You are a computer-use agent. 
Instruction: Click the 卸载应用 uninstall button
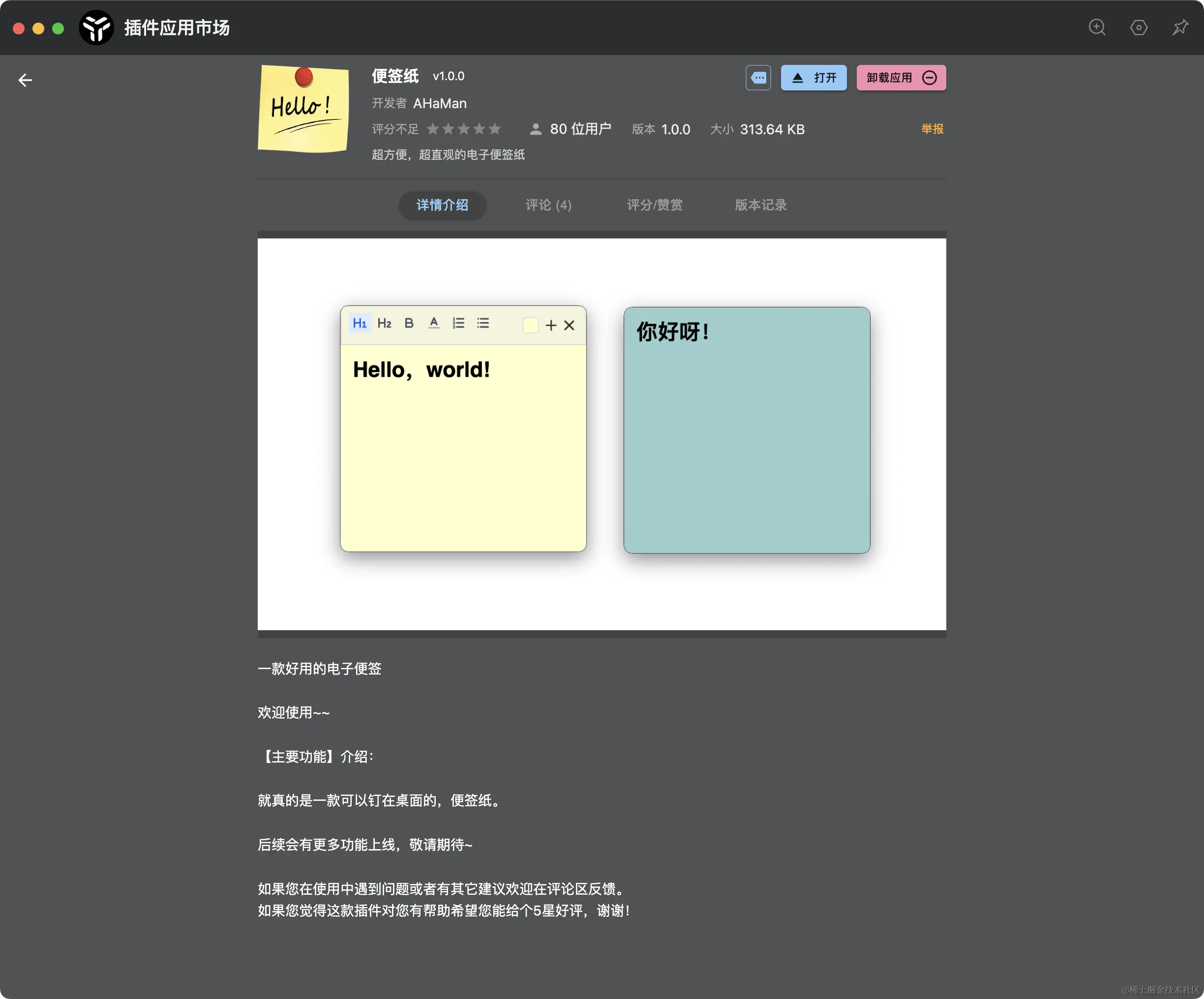(x=901, y=77)
